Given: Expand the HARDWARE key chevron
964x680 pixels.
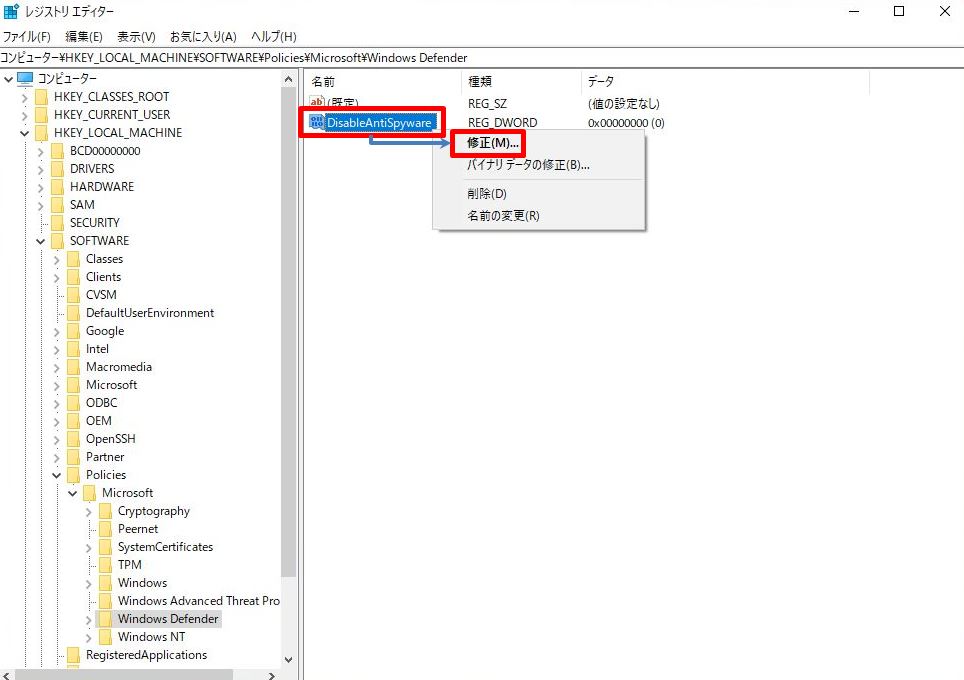Looking at the screenshot, I should tap(41, 188).
